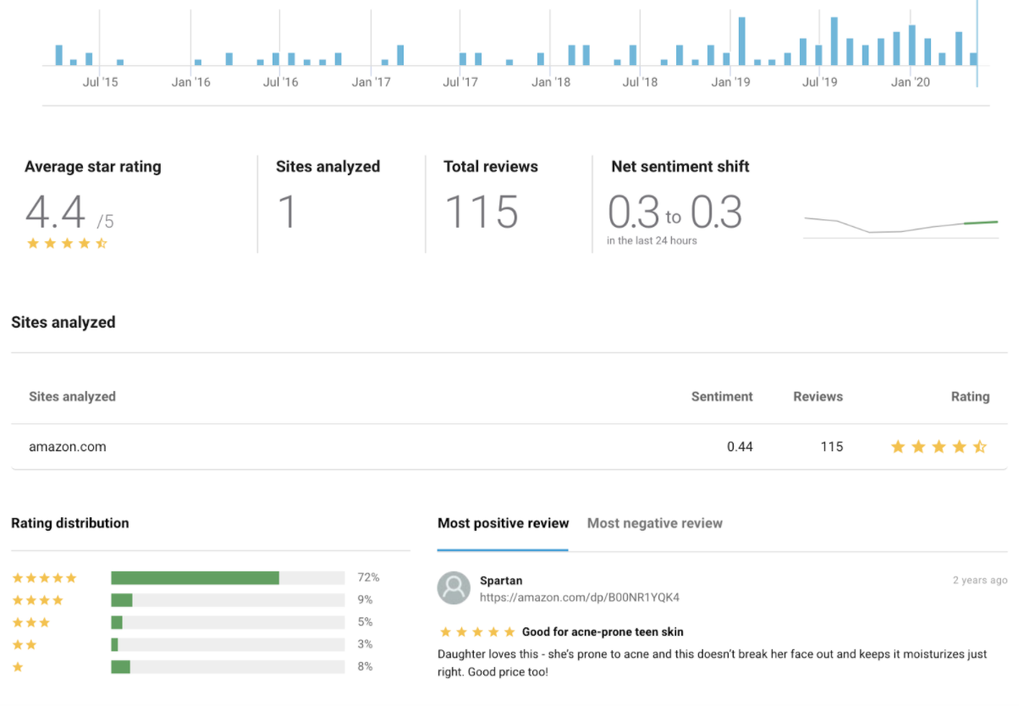The image size is (1024, 706).
Task: Click amazon.com row rating stars
Action: 939,447
